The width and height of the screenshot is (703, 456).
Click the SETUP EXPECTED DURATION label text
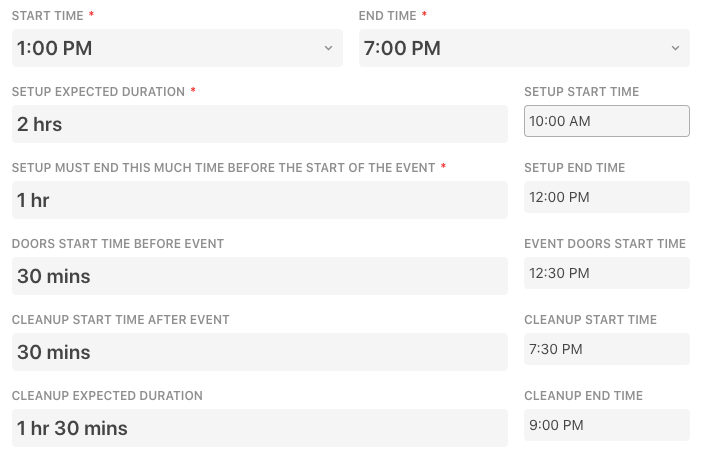click(x=98, y=92)
